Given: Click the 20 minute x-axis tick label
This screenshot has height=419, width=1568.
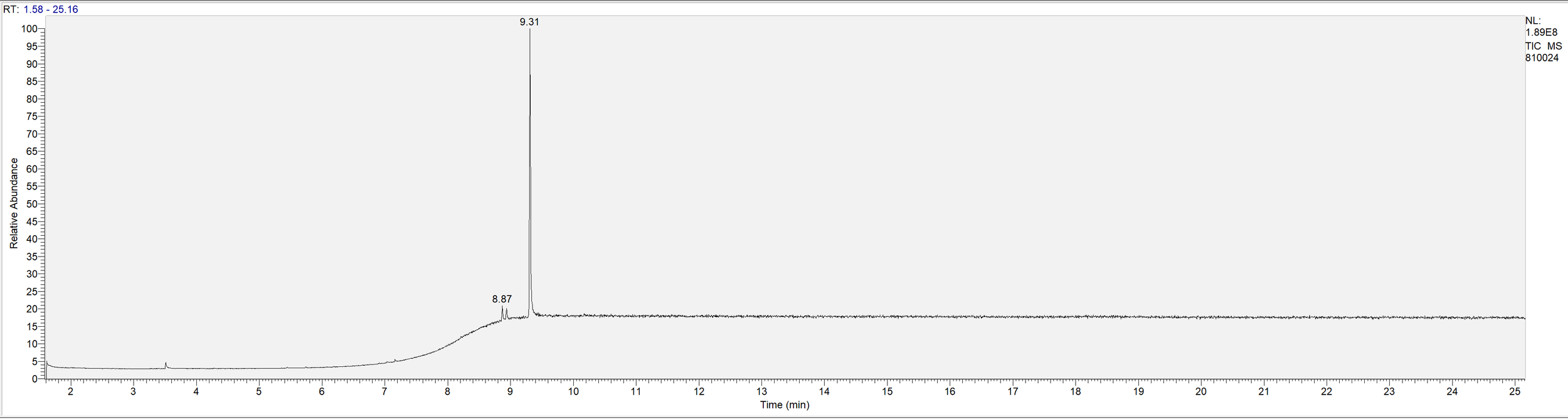Looking at the screenshot, I should (x=1201, y=391).
